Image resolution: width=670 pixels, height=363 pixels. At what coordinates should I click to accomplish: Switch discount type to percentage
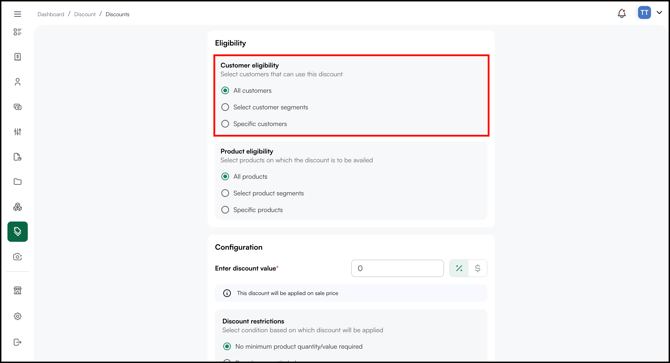[459, 268]
